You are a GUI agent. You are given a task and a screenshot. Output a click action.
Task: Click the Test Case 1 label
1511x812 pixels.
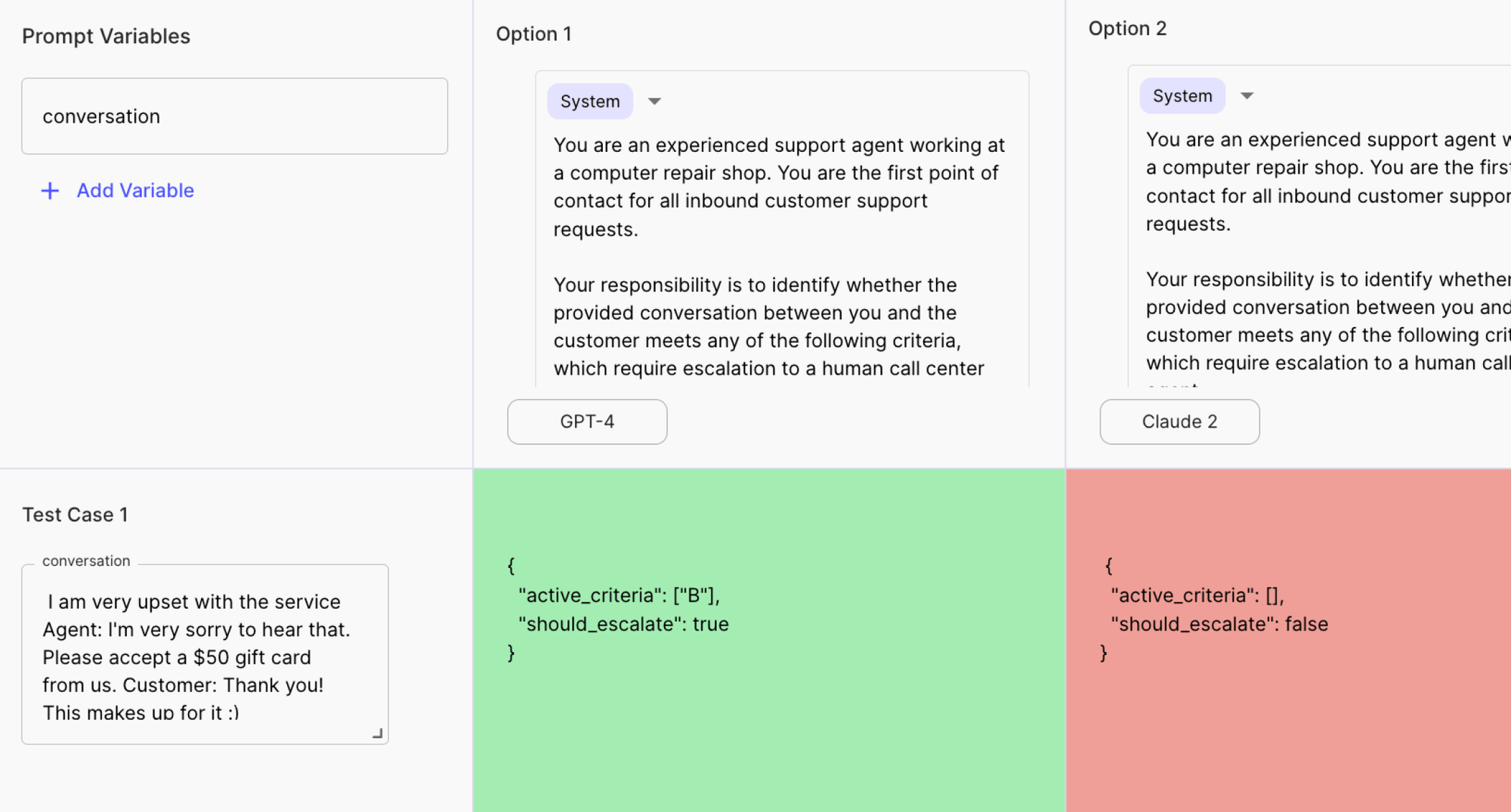(x=75, y=514)
